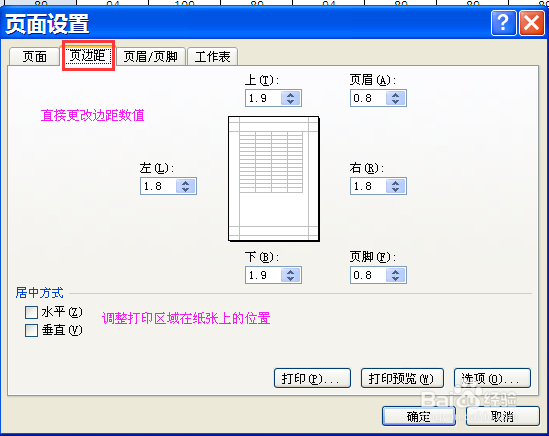
Task: Enable the 水平(Z) centering checkbox
Action: 32,312
